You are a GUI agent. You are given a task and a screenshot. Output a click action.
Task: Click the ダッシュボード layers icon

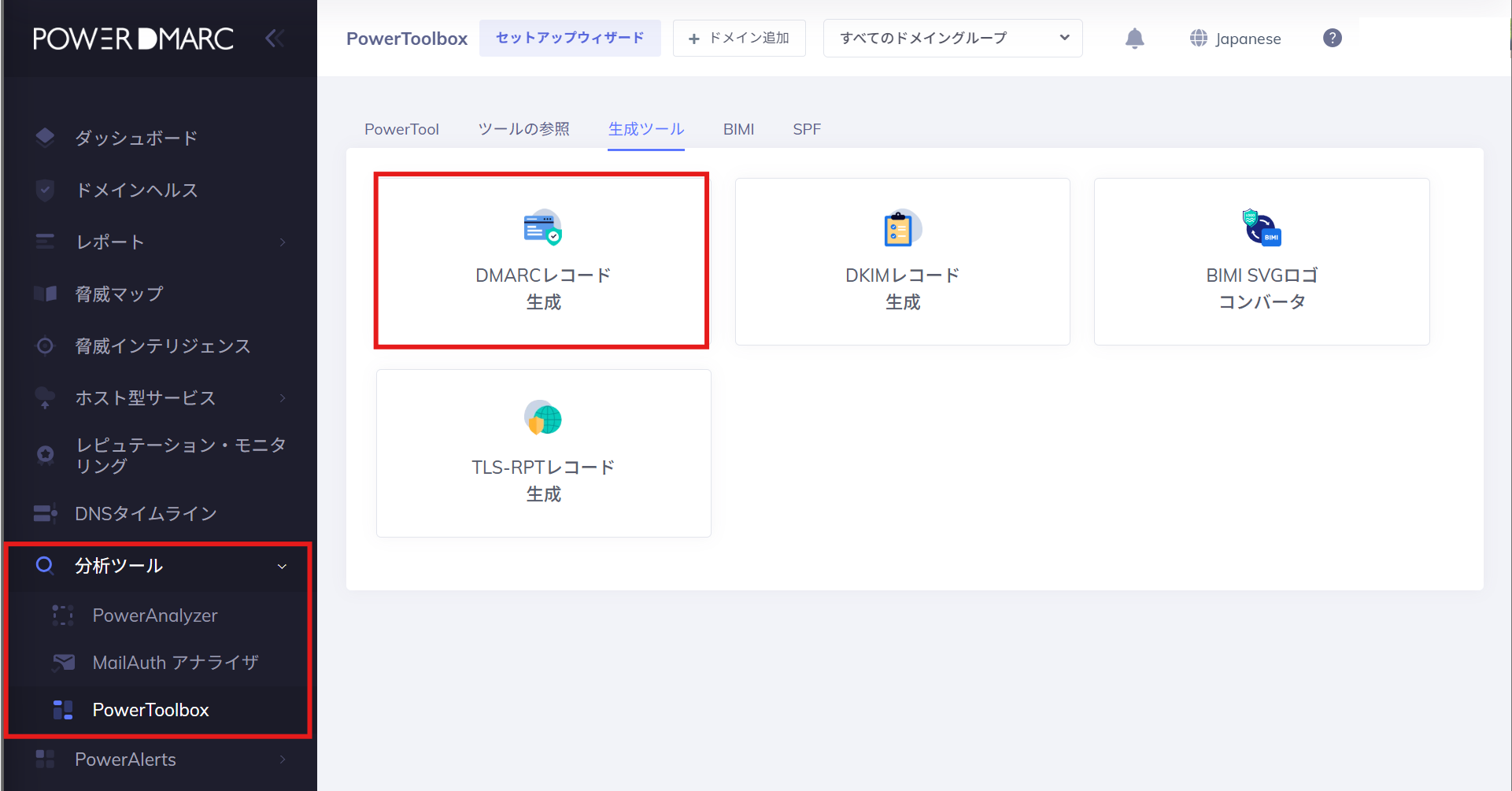pyautogui.click(x=45, y=138)
